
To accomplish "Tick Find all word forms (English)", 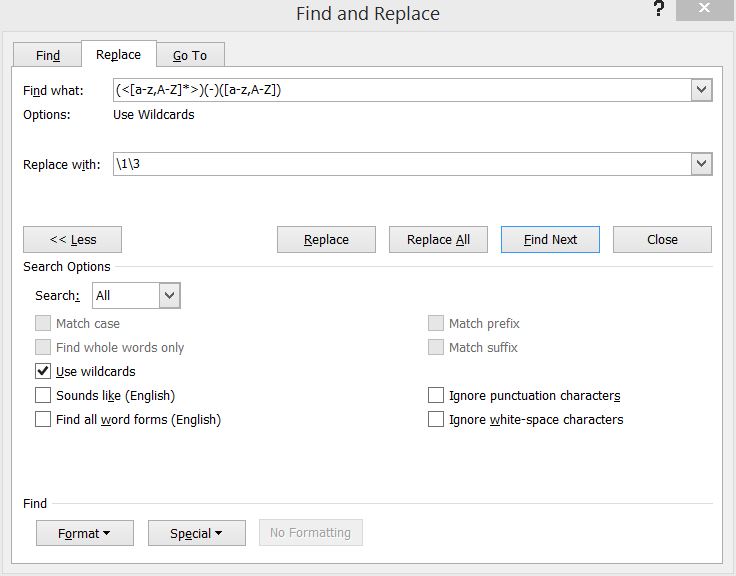I will pos(43,419).
